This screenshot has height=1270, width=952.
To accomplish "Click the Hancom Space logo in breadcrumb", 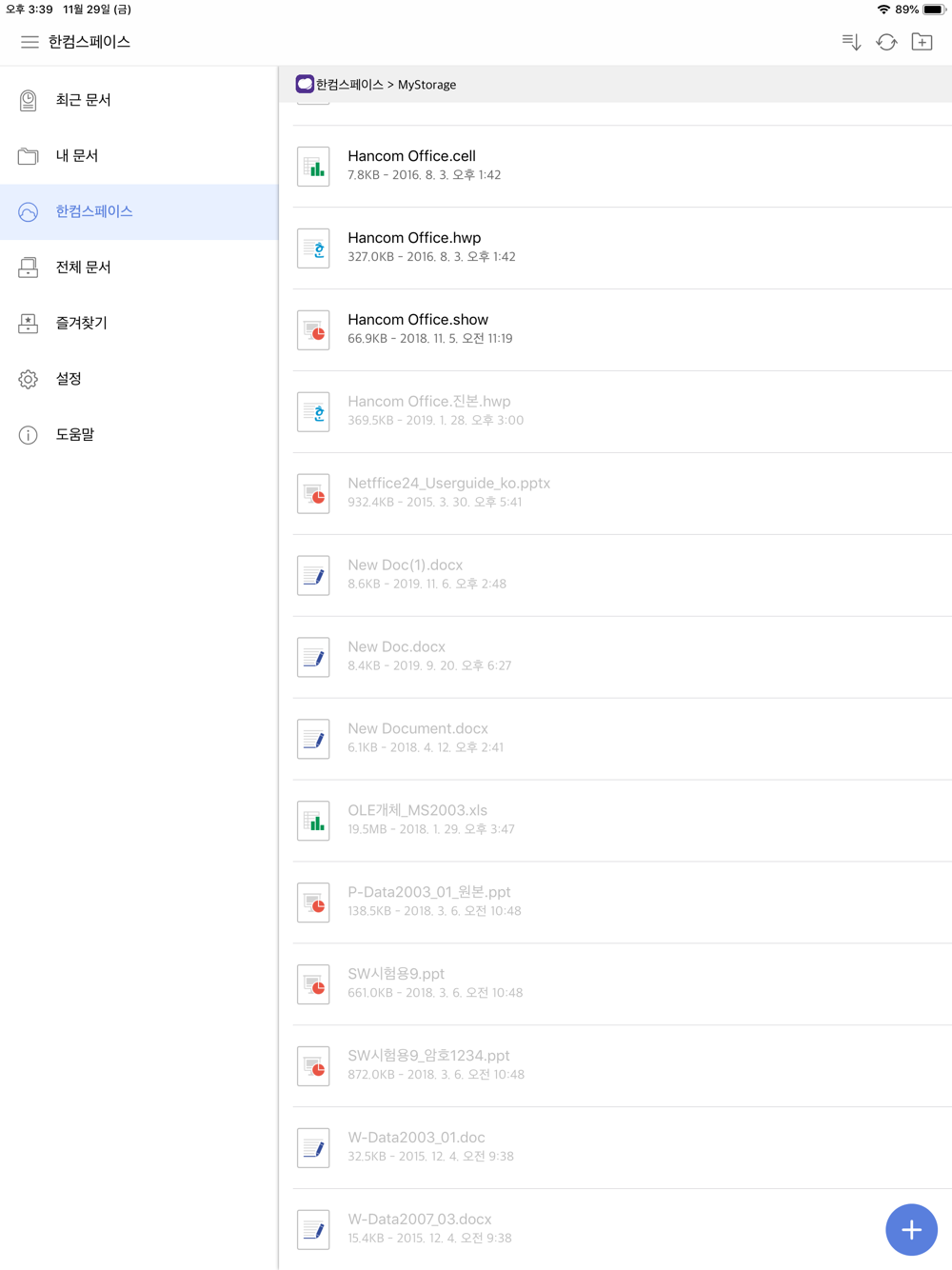I will [305, 84].
